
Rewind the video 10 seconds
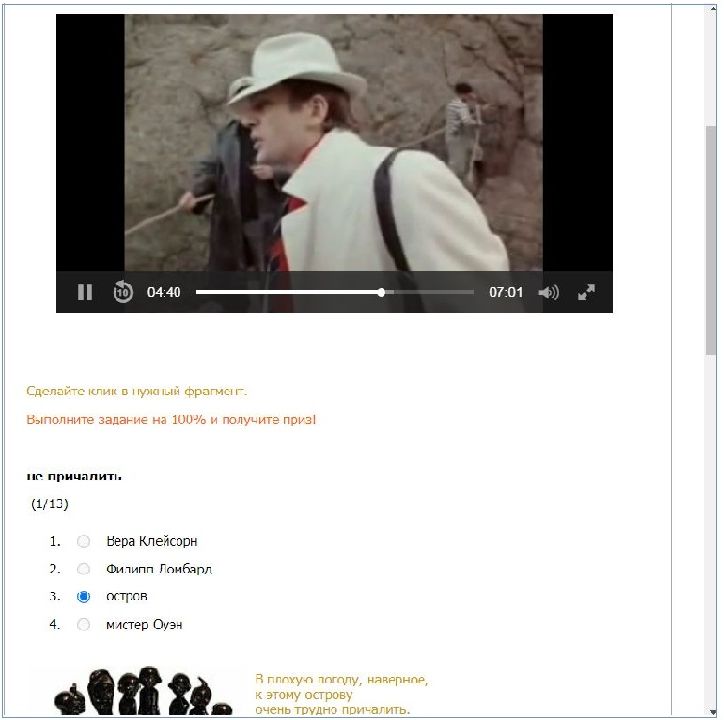tap(123, 292)
